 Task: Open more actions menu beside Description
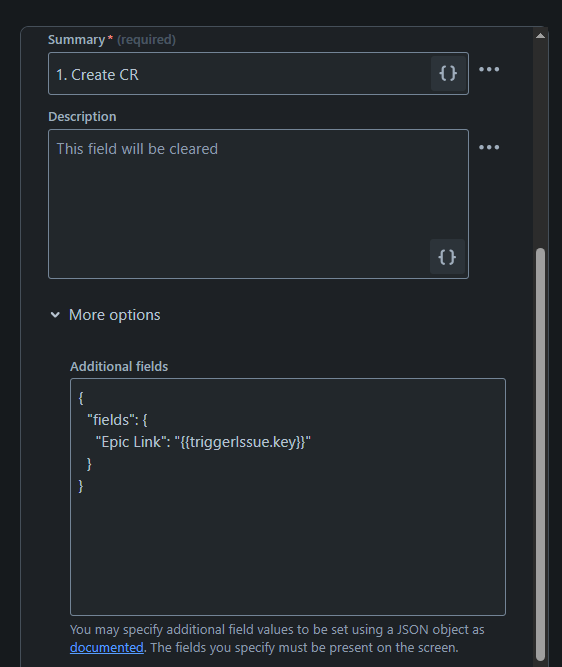489,147
